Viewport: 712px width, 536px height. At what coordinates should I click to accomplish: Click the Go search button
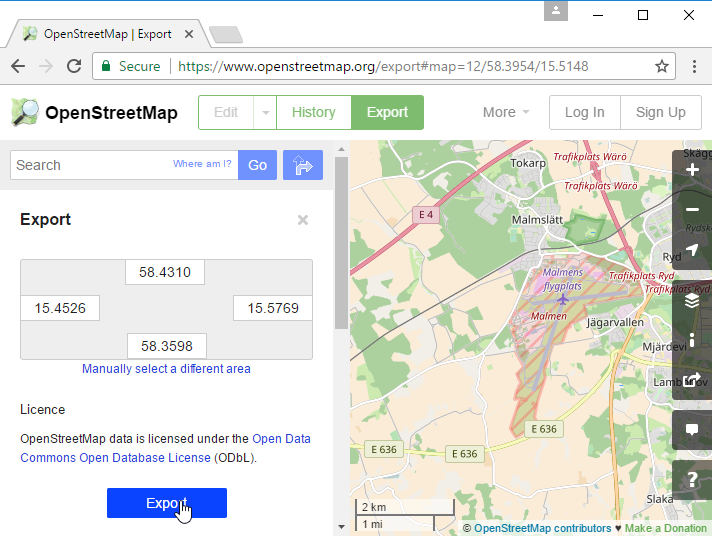pos(257,165)
